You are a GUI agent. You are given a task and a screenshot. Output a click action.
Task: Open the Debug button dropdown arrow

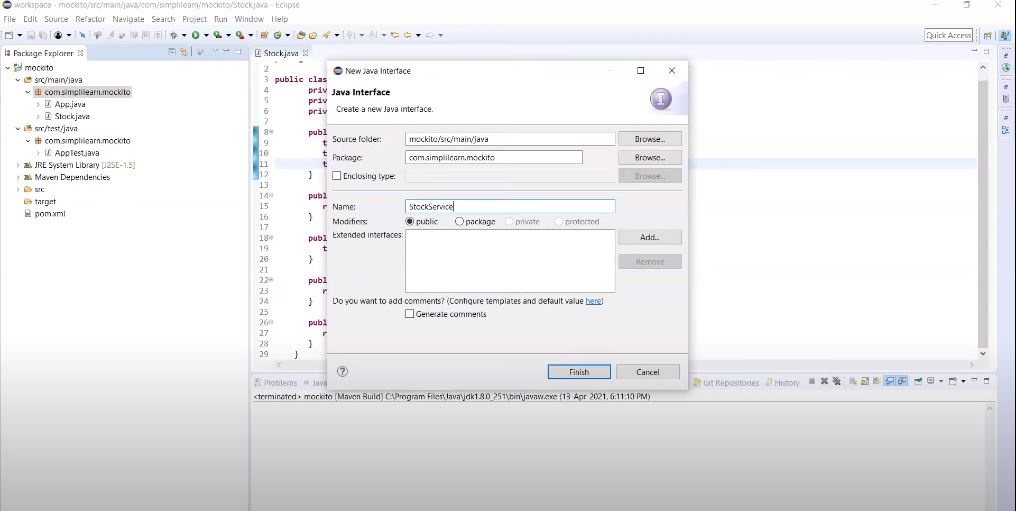tap(184, 35)
